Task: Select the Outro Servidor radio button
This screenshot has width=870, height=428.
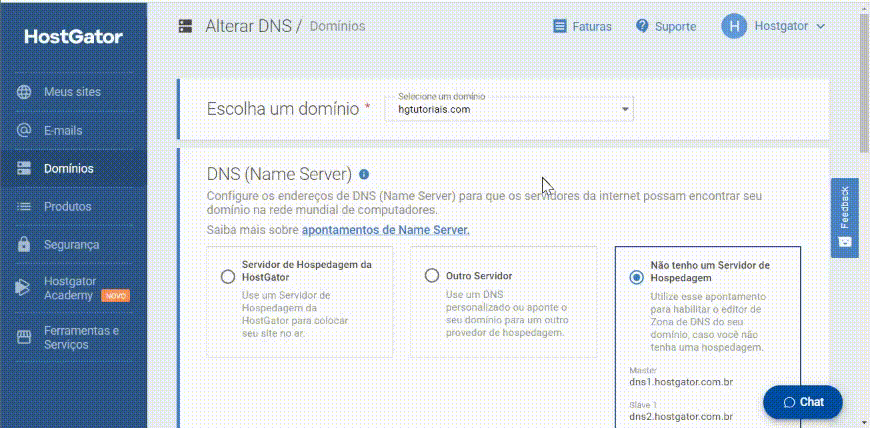Action: tap(432, 276)
